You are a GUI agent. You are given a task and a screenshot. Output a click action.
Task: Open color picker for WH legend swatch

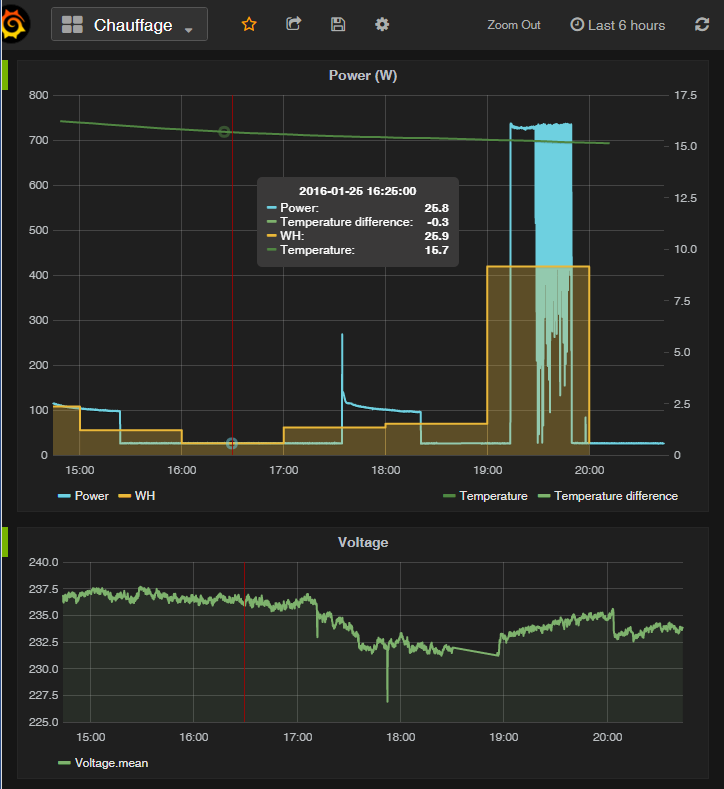pos(124,496)
